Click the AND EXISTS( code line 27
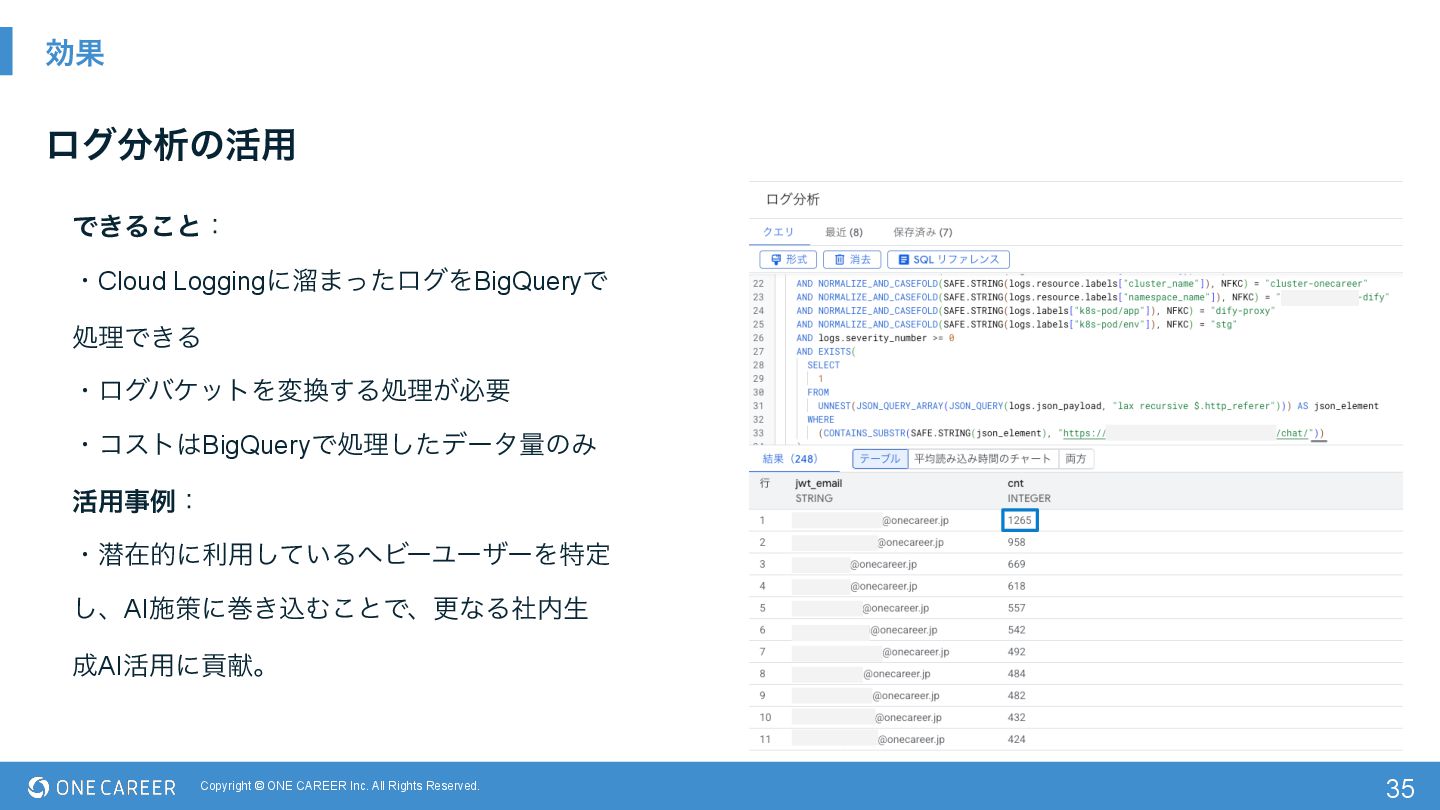This screenshot has width=1440, height=810. pyautogui.click(x=826, y=352)
